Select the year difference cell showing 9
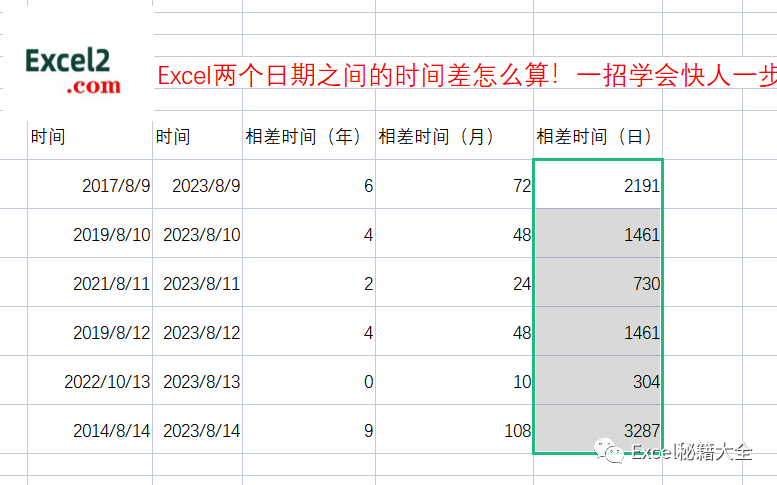 (x=309, y=429)
